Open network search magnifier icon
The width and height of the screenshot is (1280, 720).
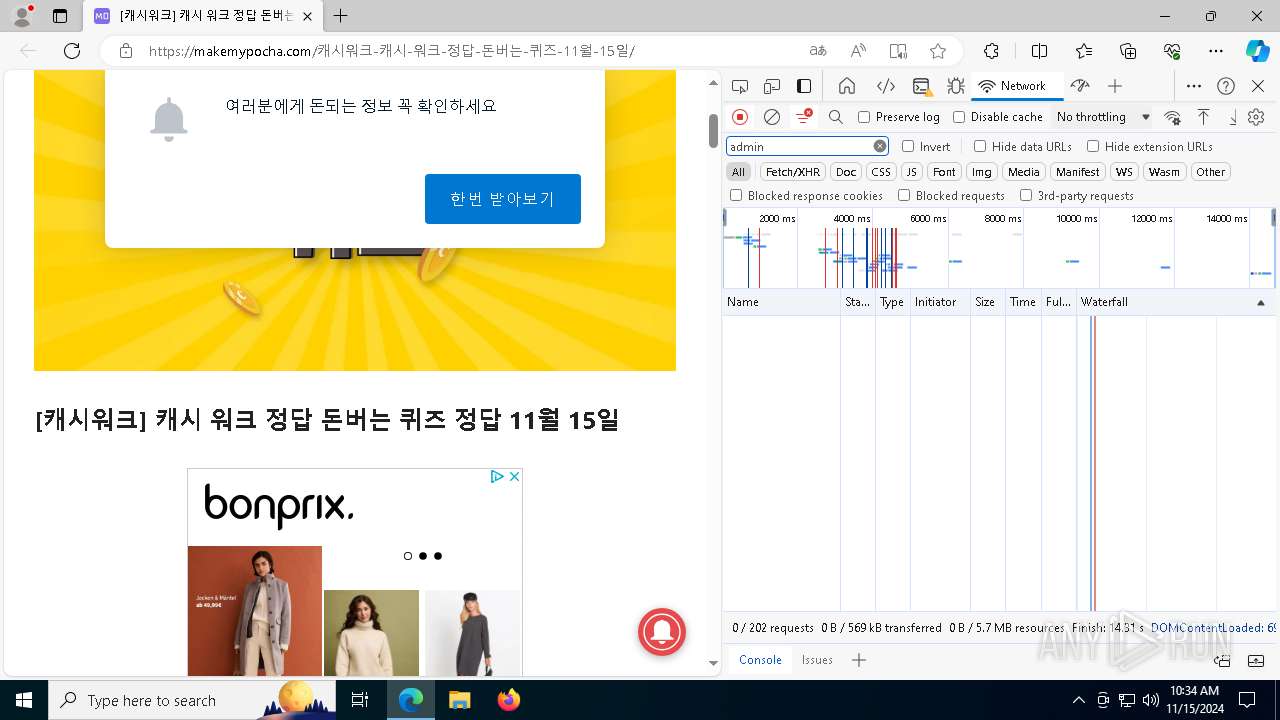pos(836,117)
